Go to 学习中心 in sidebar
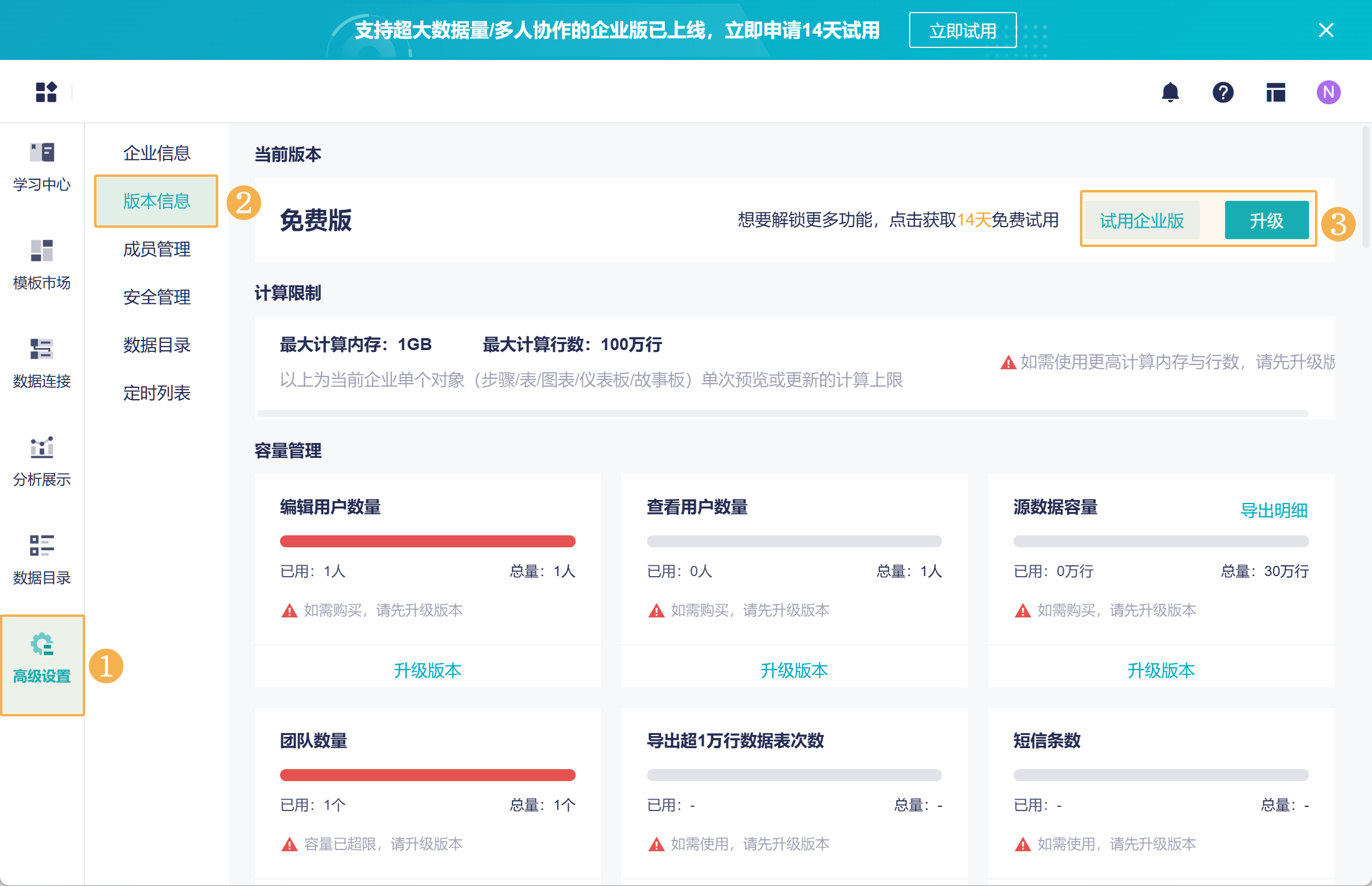This screenshot has width=1372, height=886. [x=42, y=167]
